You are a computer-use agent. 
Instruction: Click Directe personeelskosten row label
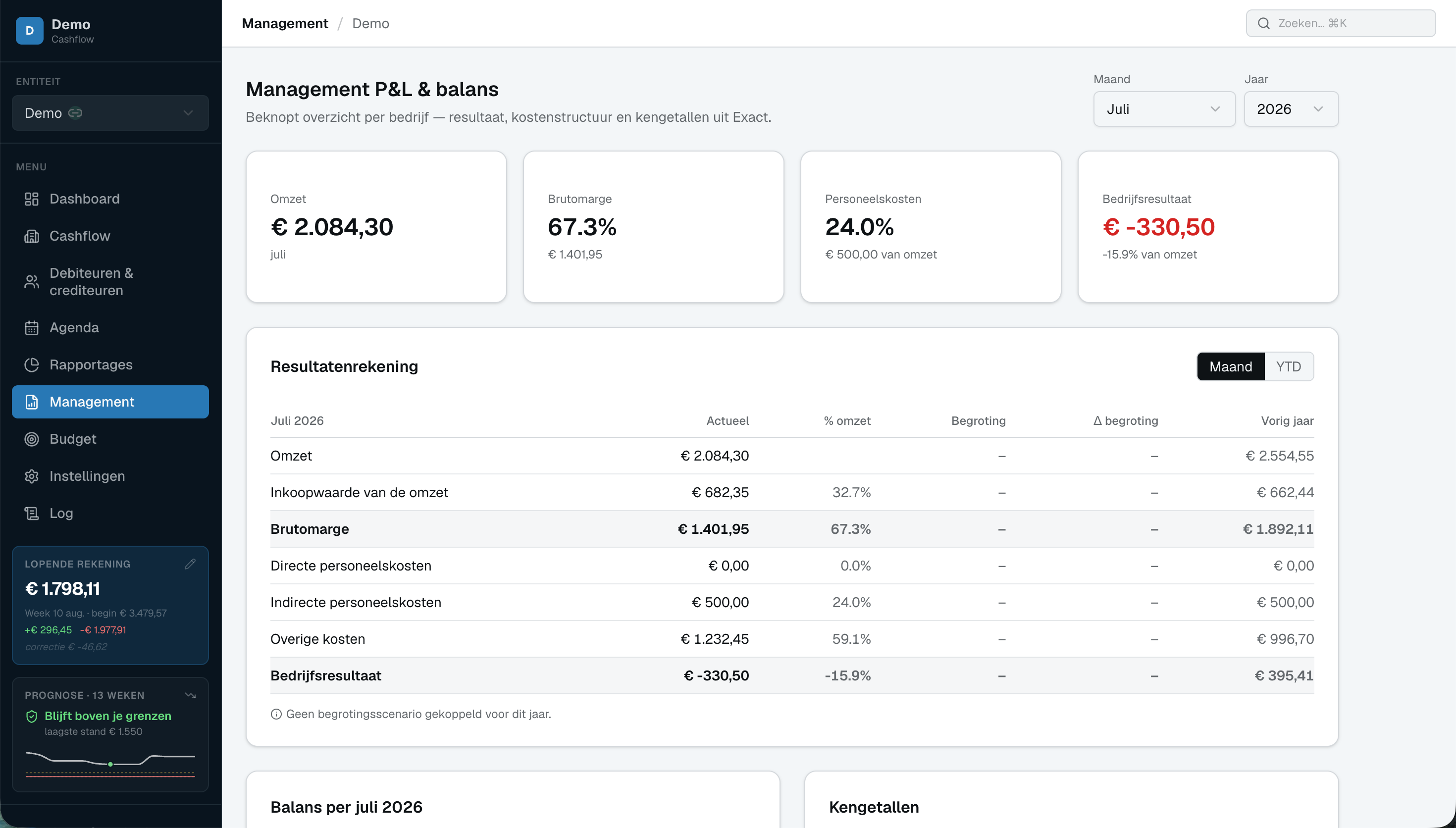(x=351, y=566)
